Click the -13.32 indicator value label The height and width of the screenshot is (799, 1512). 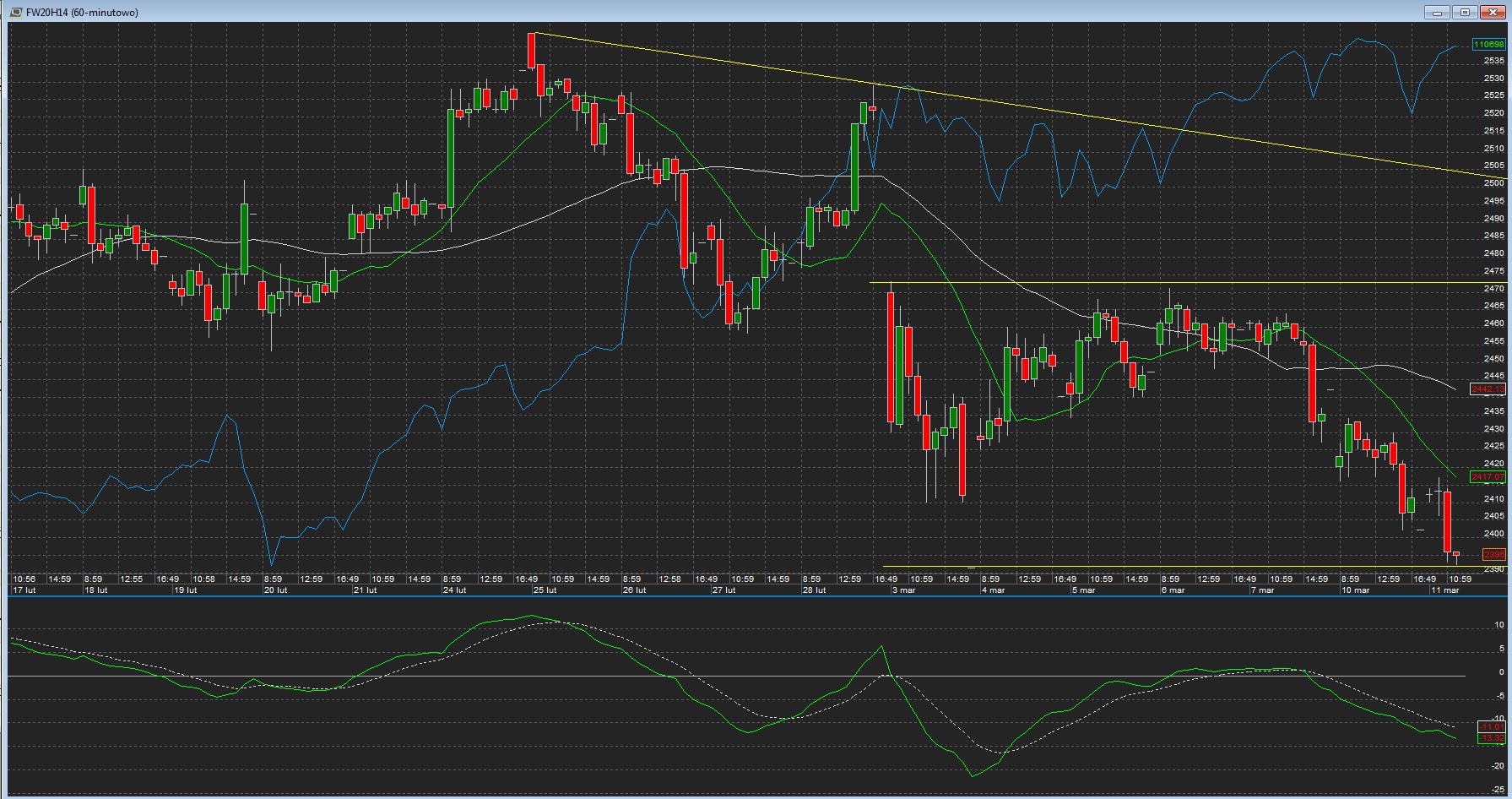1492,738
